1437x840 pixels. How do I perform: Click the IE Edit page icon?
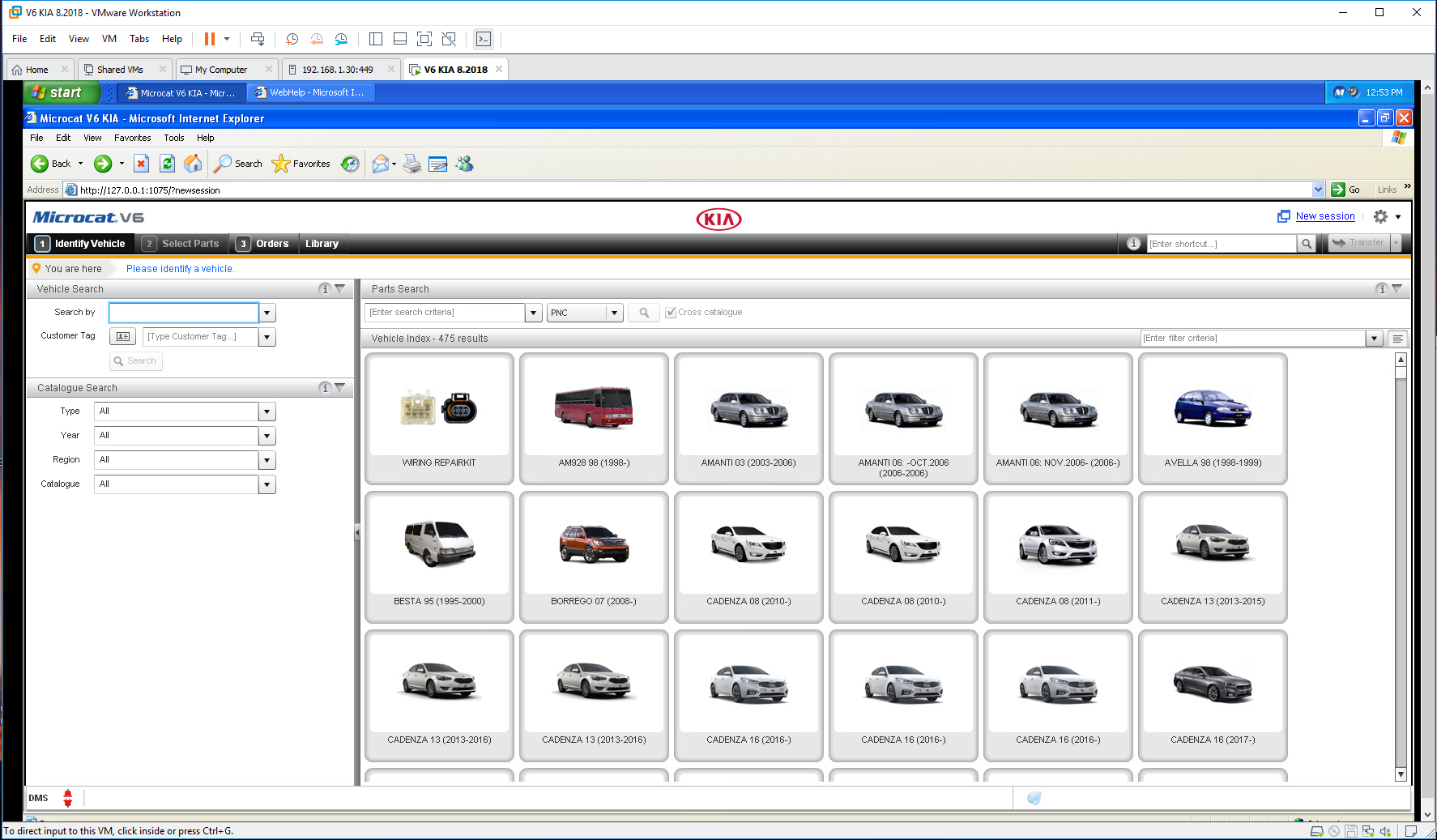click(438, 164)
